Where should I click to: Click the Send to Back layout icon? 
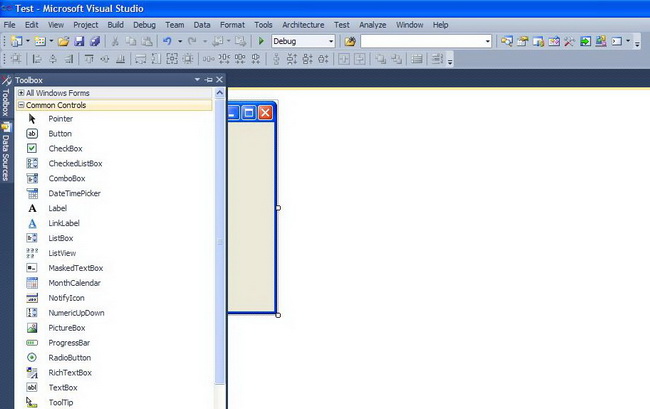[396, 59]
